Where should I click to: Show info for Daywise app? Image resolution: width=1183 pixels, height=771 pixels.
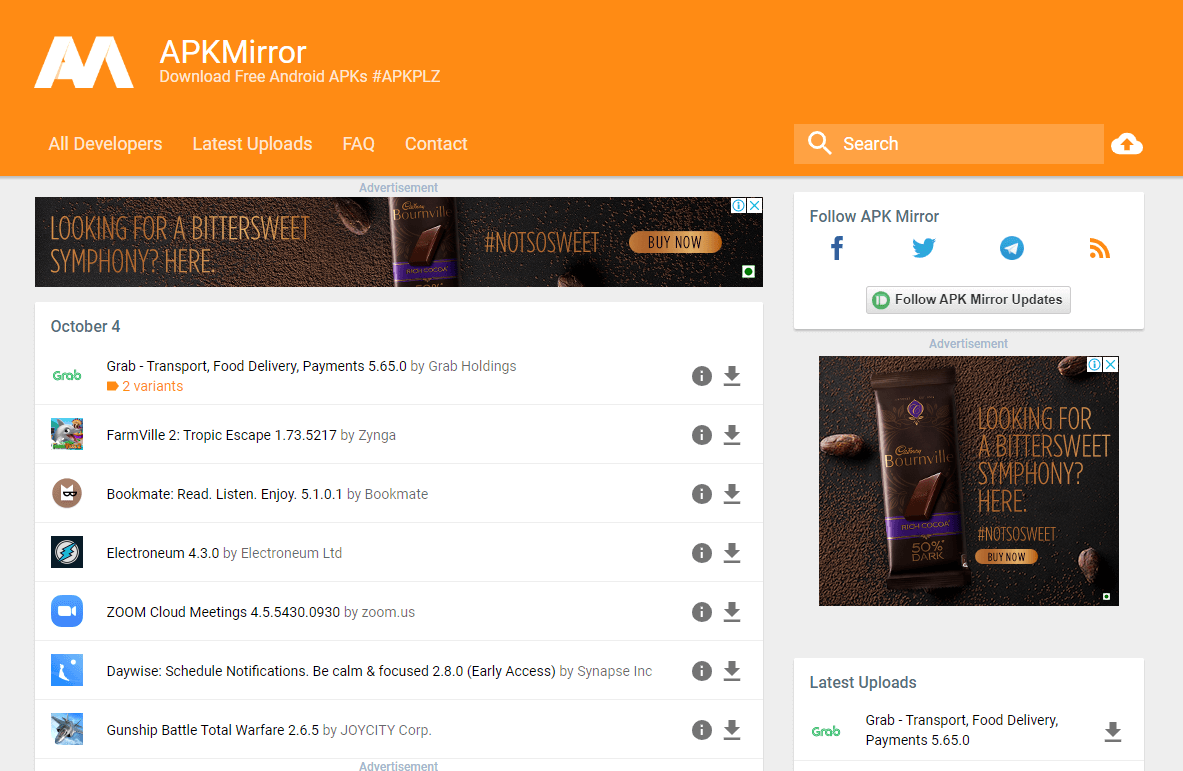(702, 671)
